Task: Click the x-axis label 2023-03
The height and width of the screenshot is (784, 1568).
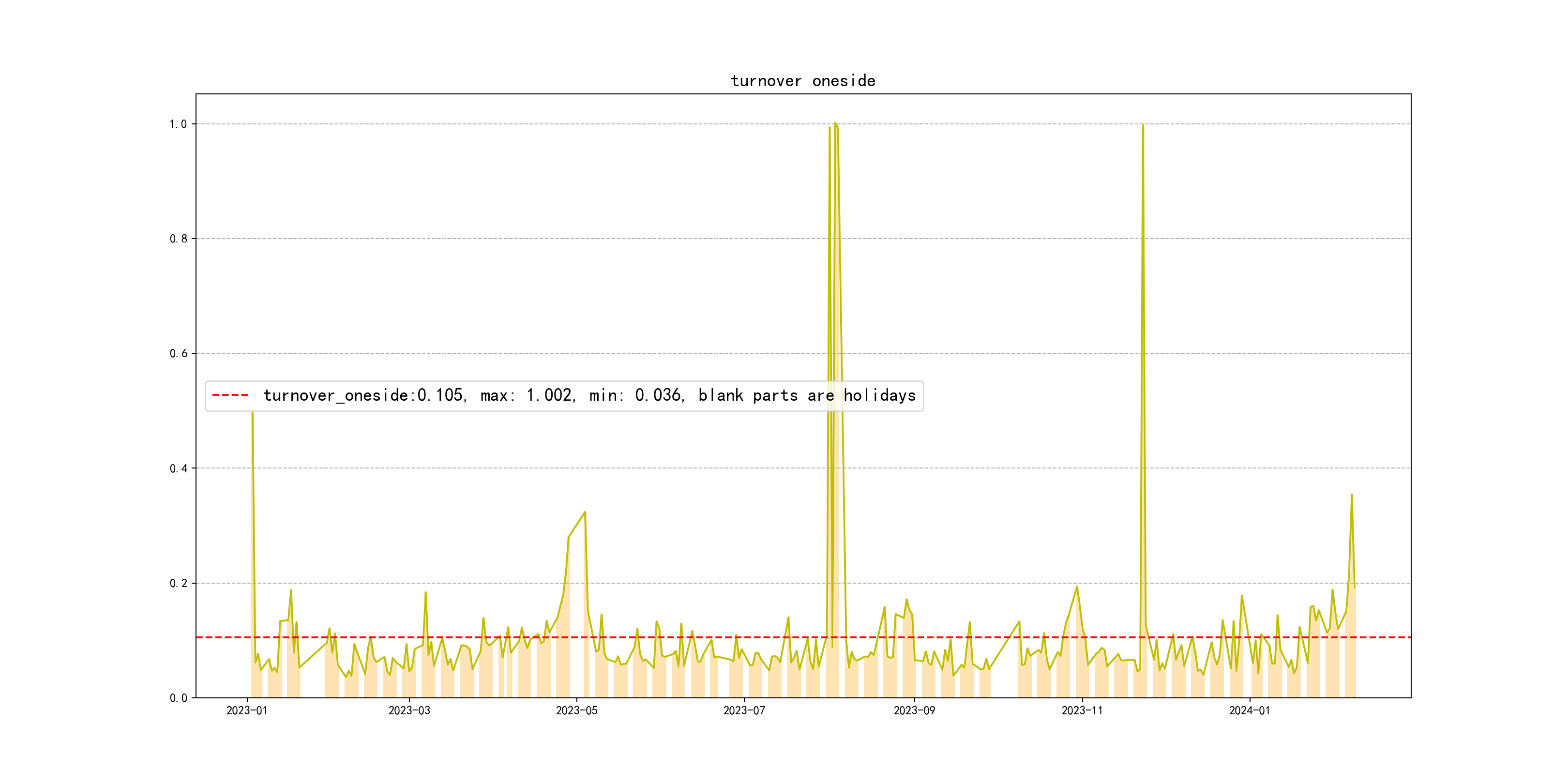Action: click(409, 711)
